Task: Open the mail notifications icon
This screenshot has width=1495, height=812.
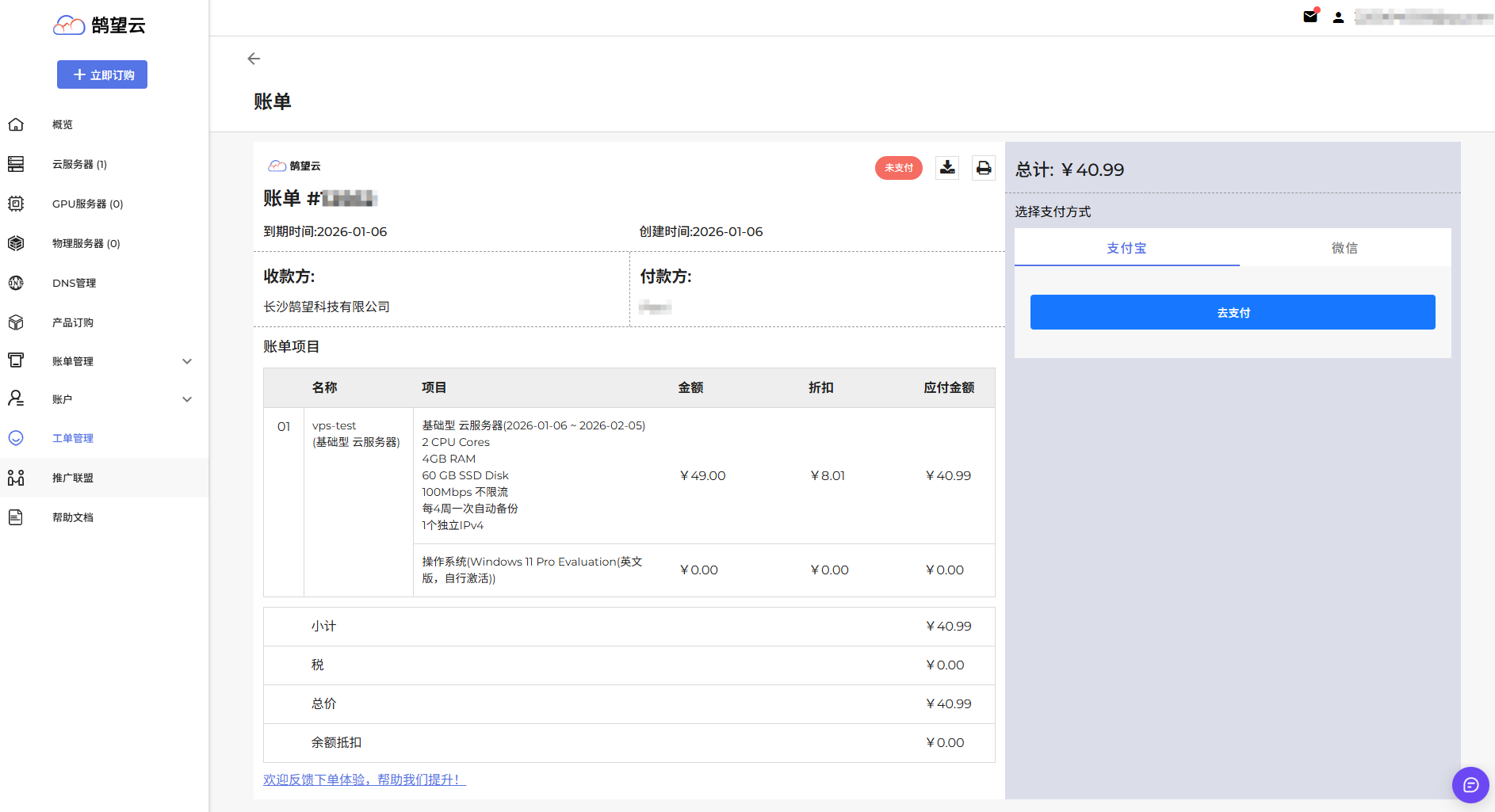Action: [x=1310, y=17]
